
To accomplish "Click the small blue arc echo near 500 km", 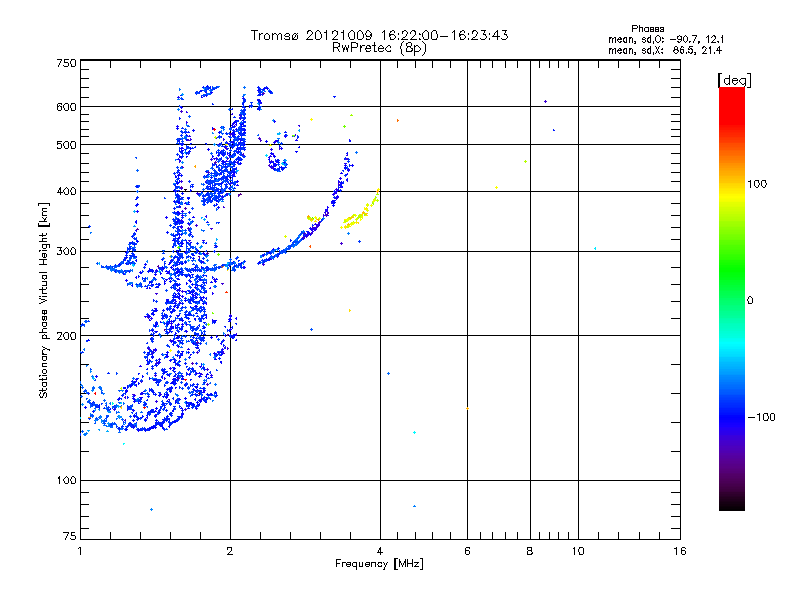I will [278, 164].
